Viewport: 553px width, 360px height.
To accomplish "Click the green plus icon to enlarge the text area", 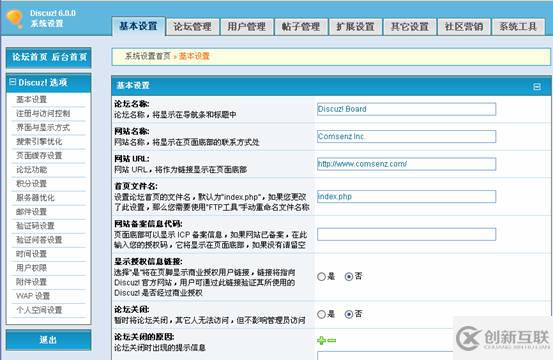I will pos(321,340).
